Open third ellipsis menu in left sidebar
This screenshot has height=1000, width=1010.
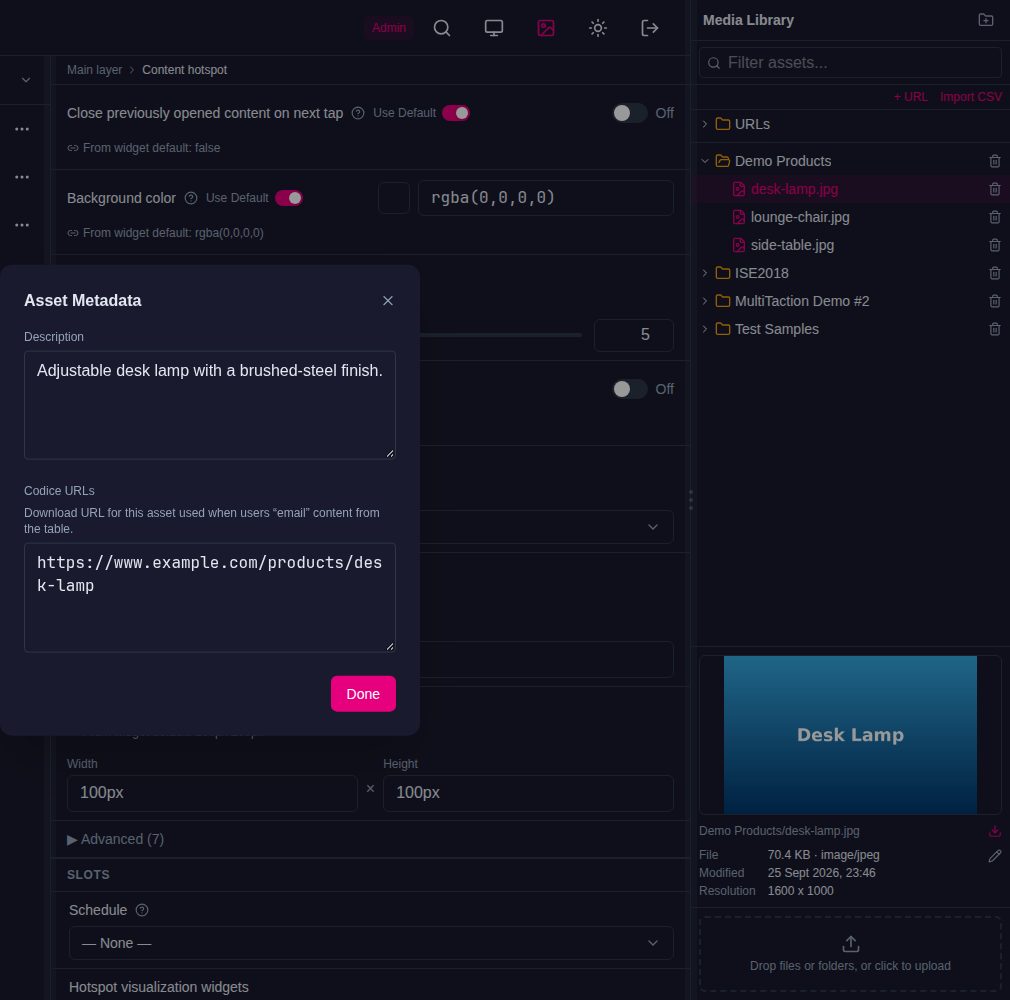coord(22,225)
